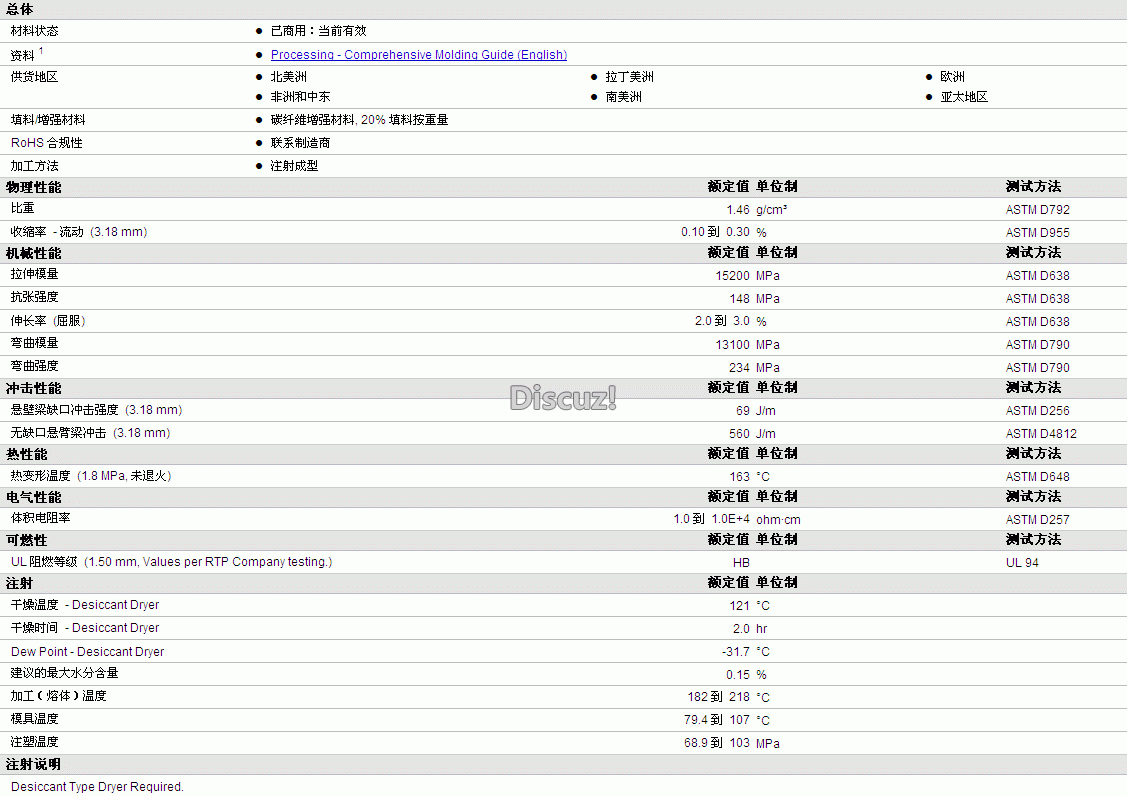
Task: Click the 总体 section header
Action: point(19,9)
